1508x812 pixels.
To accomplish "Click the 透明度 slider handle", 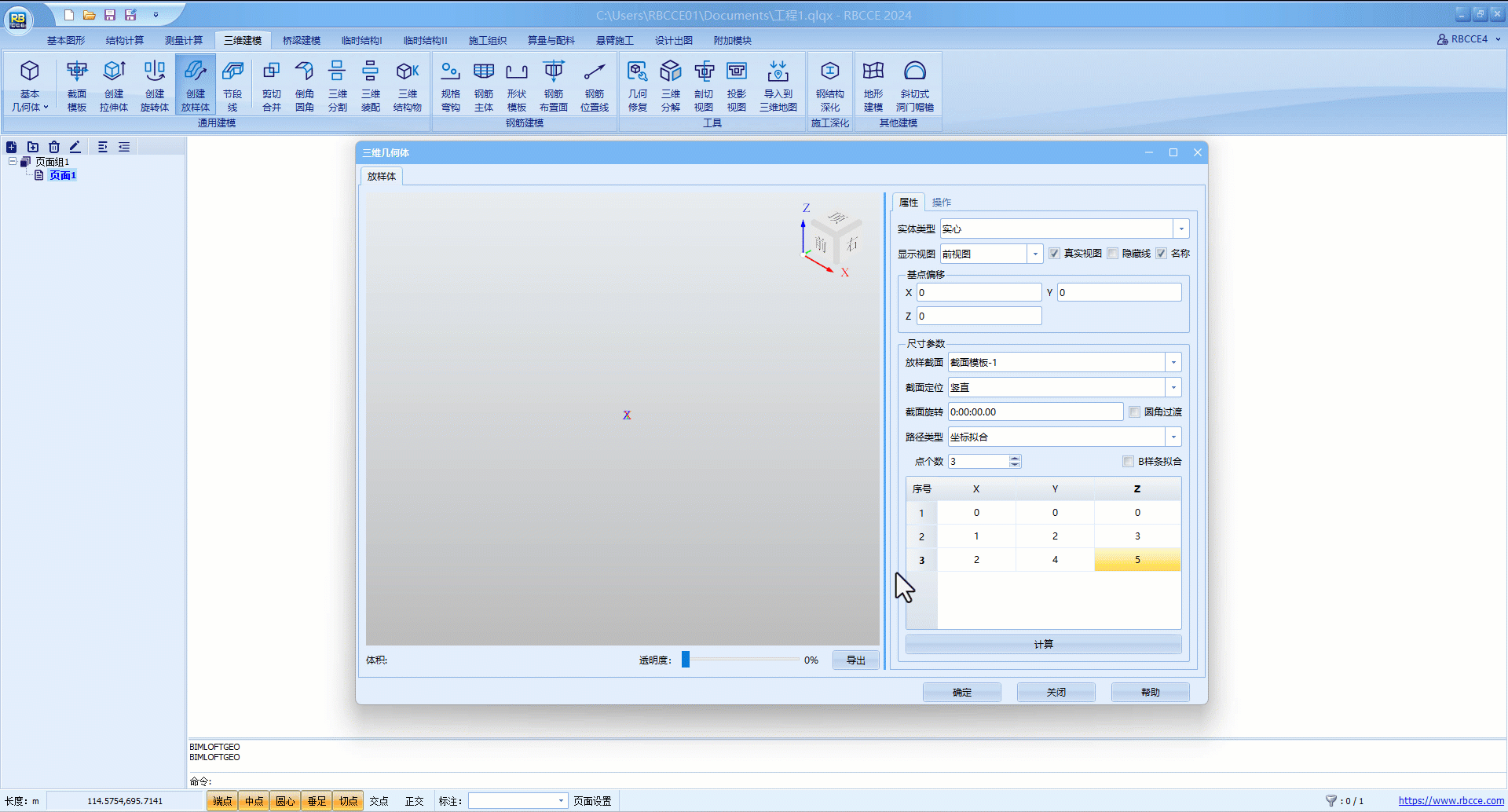I will [x=686, y=660].
